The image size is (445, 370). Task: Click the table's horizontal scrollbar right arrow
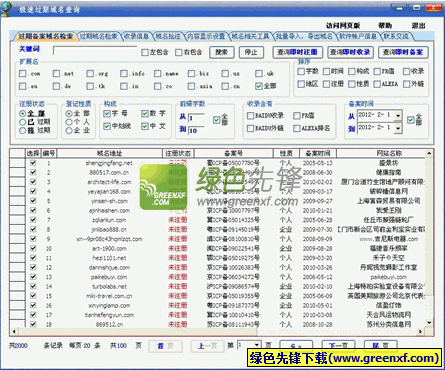coord(420,331)
